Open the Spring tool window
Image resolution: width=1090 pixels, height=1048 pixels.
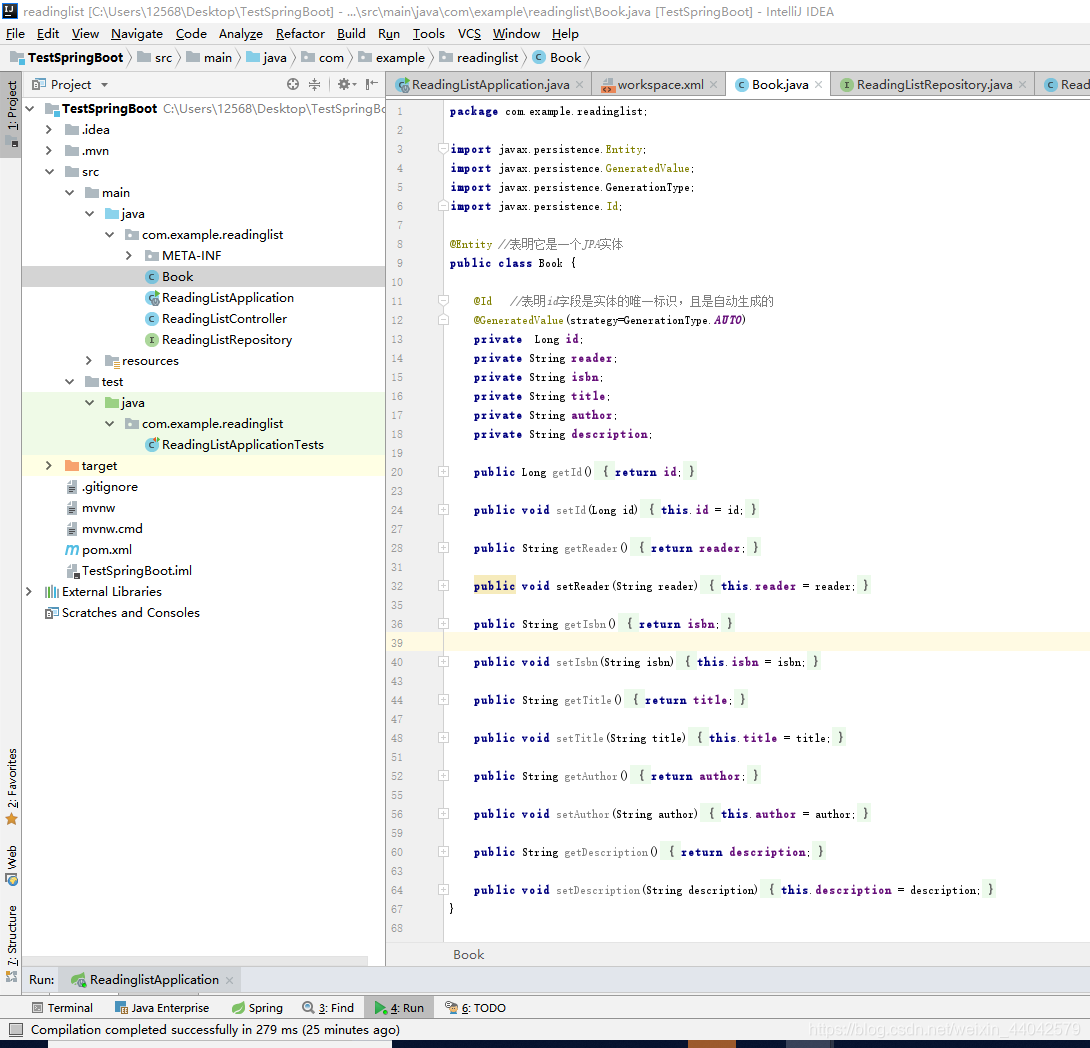click(257, 1008)
